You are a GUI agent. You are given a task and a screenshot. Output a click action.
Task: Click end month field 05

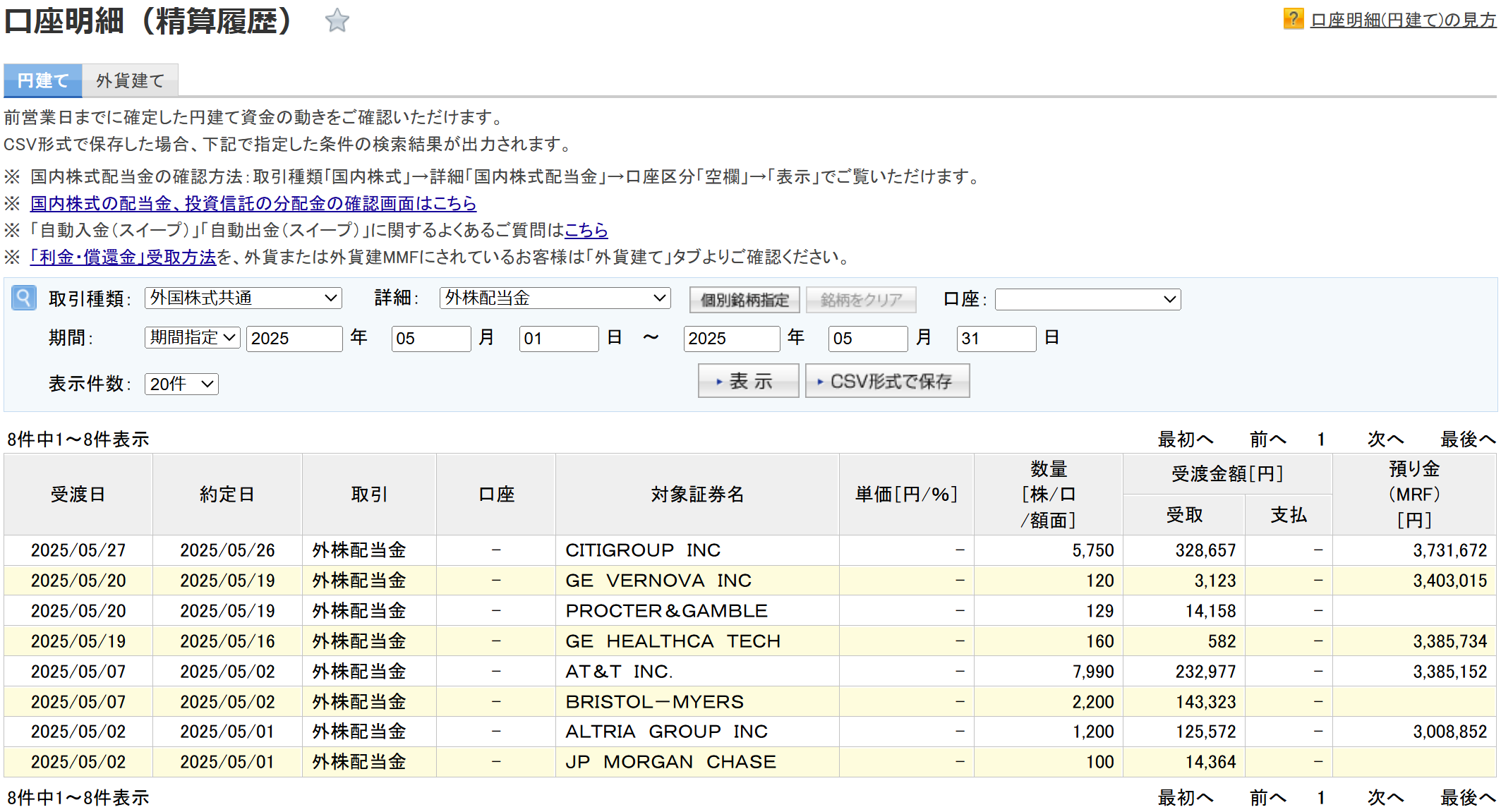[x=868, y=339]
